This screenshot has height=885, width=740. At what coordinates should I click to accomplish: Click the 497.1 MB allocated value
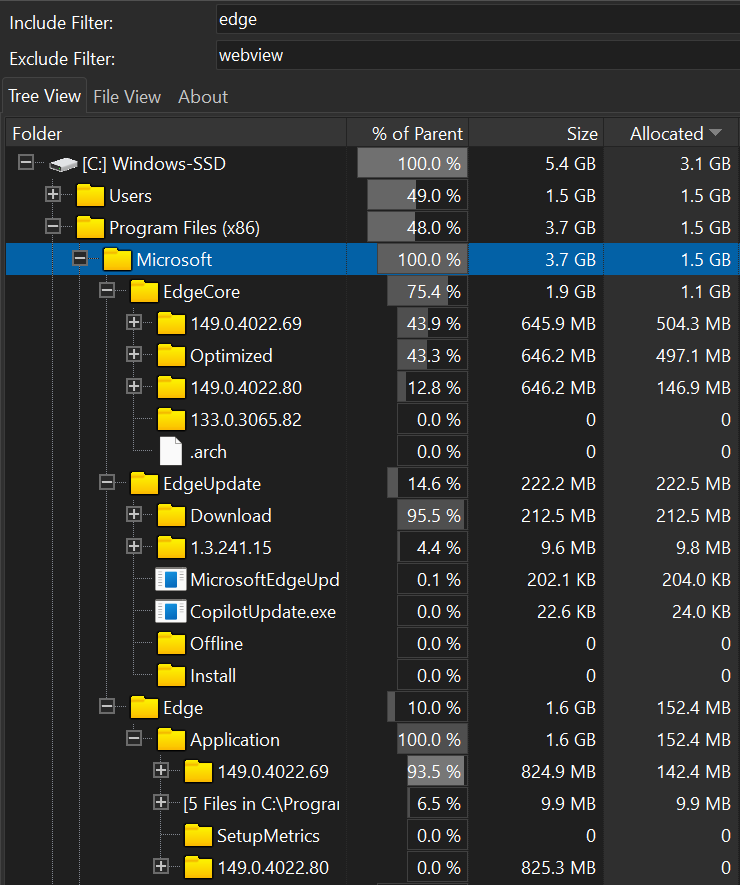coord(693,356)
